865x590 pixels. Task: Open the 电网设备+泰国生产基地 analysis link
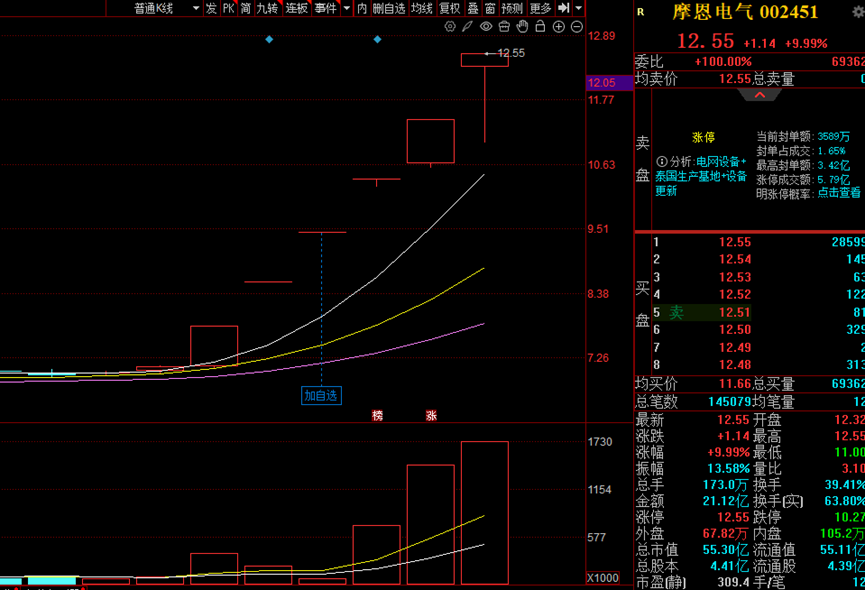701,176
